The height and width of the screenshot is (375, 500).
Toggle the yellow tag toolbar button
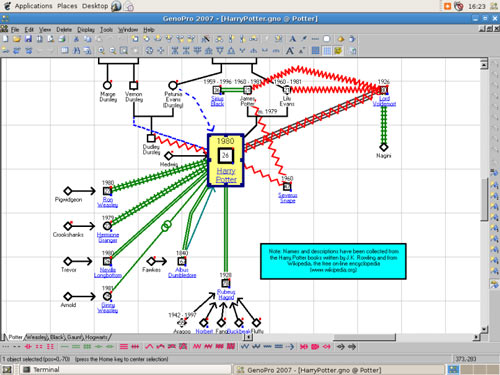click(338, 50)
